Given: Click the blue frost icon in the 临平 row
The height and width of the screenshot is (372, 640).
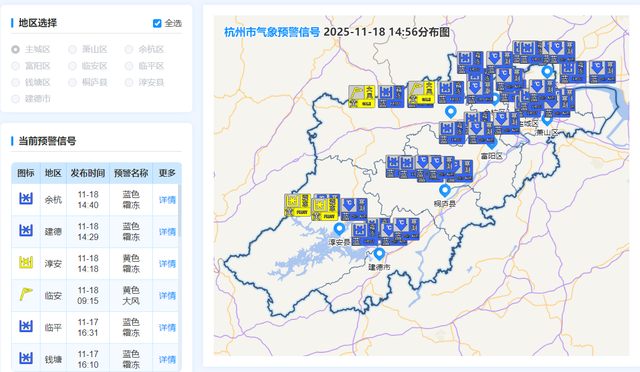Looking at the screenshot, I should tap(26, 326).
